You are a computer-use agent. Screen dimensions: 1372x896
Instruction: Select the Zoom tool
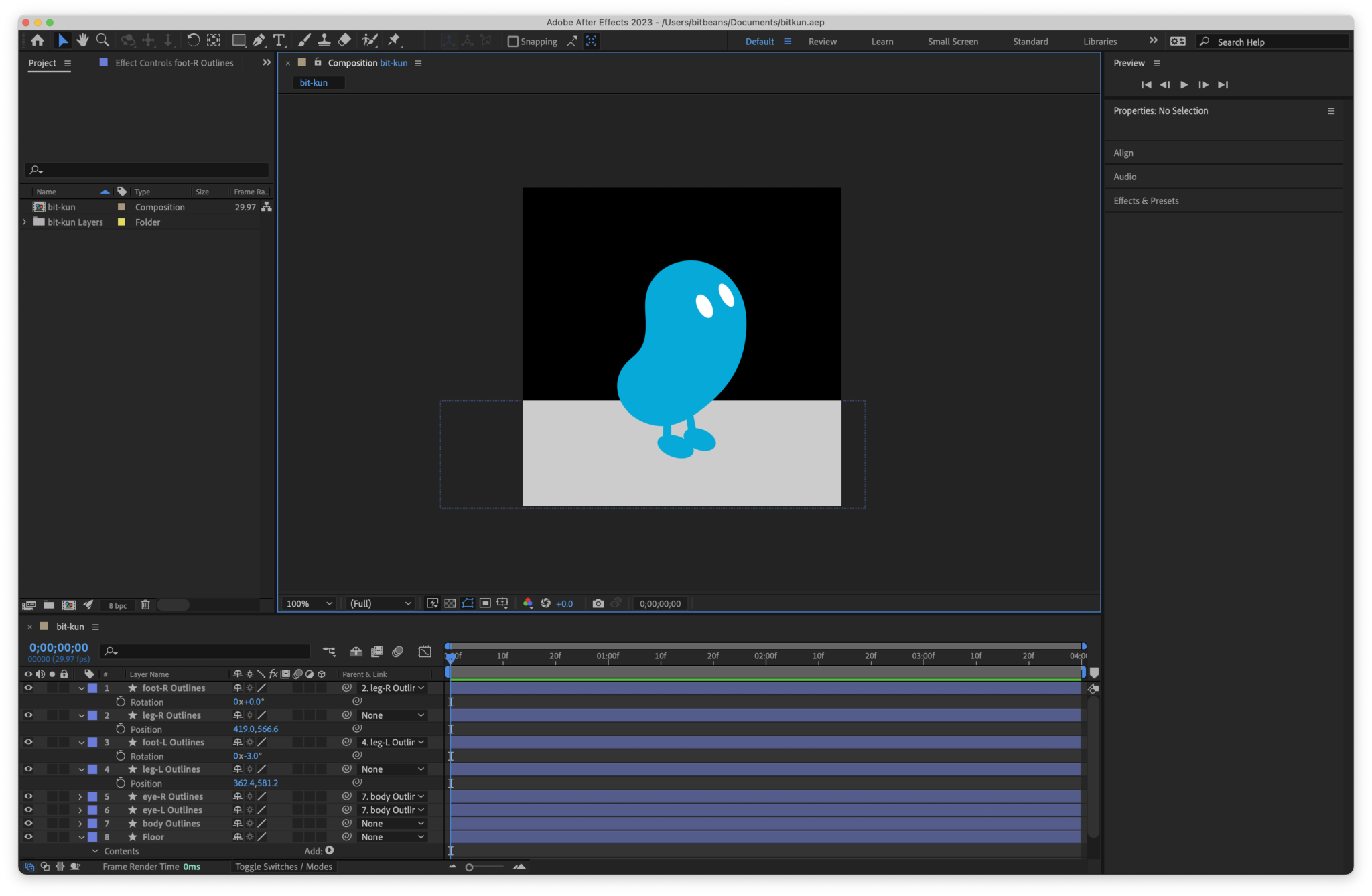(102, 40)
